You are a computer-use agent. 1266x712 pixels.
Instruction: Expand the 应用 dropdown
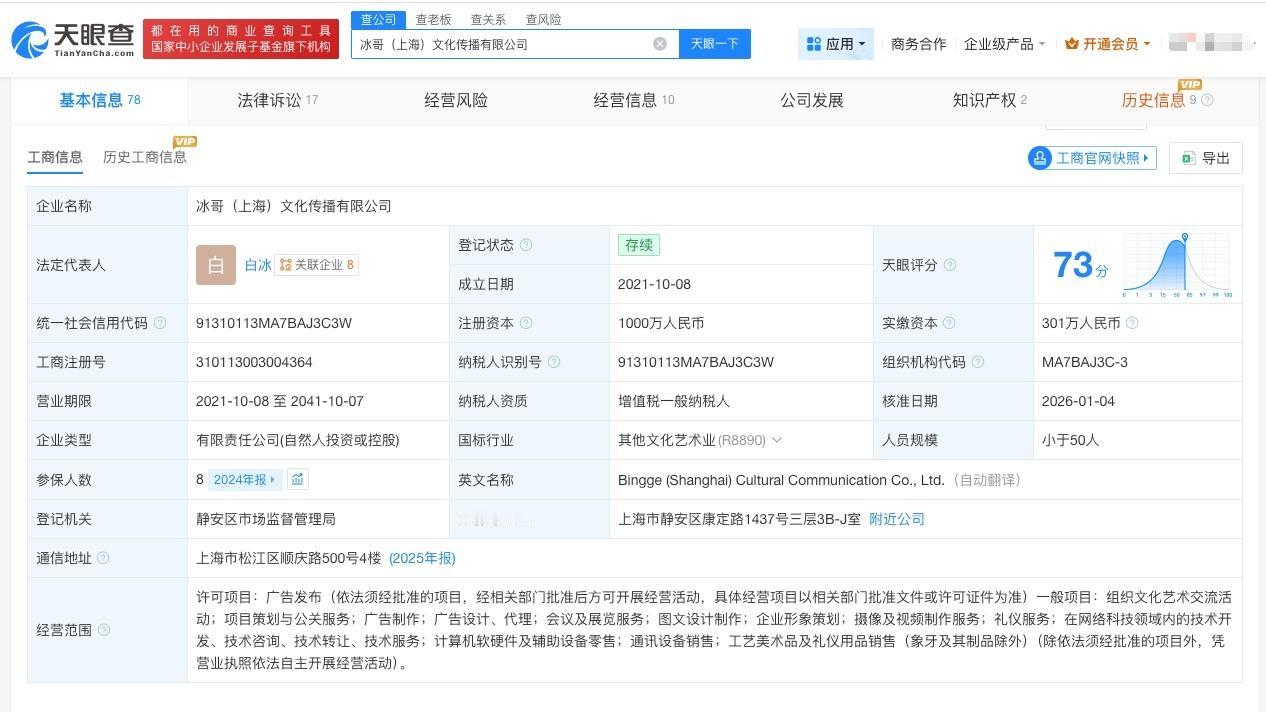pos(862,44)
